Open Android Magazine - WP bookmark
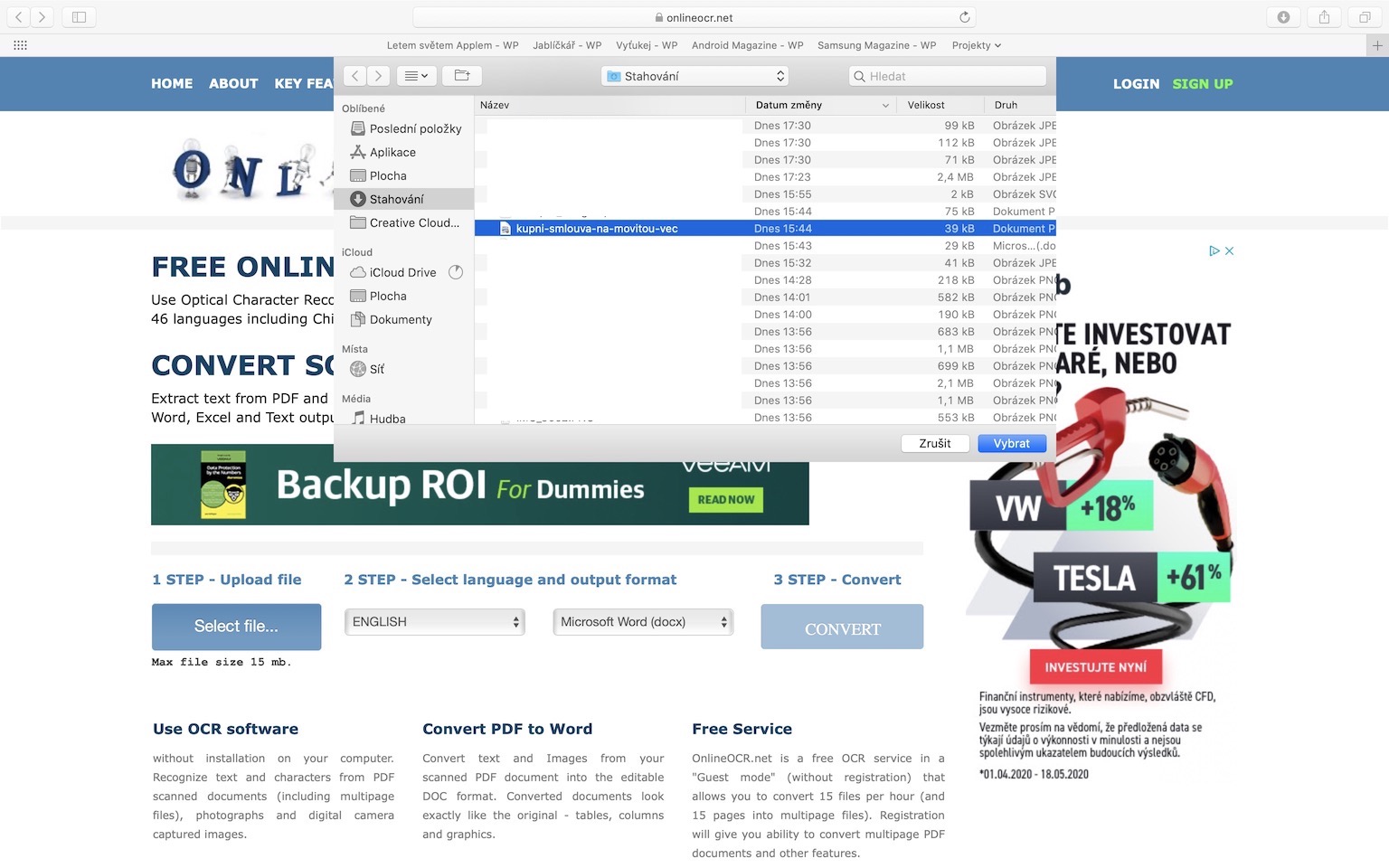 [747, 45]
